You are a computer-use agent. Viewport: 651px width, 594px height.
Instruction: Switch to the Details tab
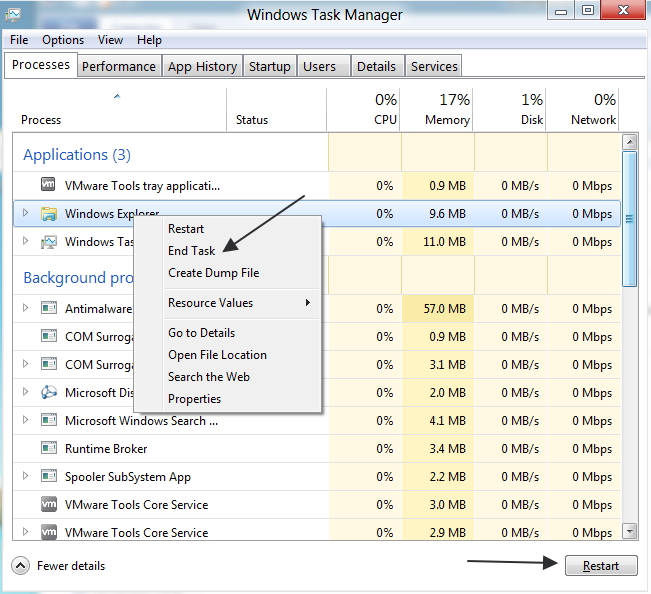[377, 66]
